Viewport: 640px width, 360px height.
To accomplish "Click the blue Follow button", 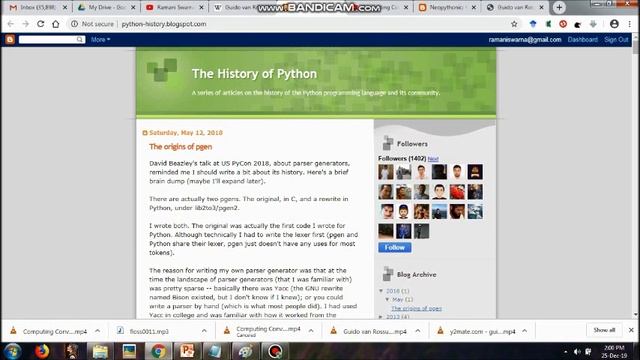I will click(x=395, y=247).
